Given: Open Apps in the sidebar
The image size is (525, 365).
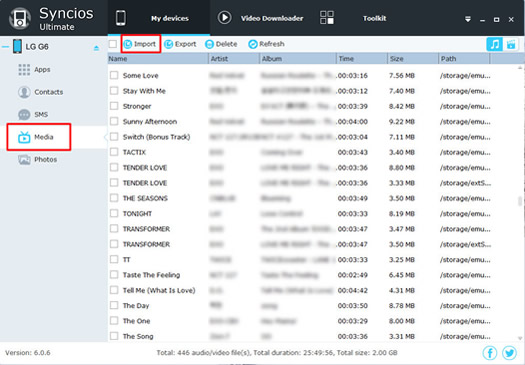Looking at the screenshot, I should (42, 70).
